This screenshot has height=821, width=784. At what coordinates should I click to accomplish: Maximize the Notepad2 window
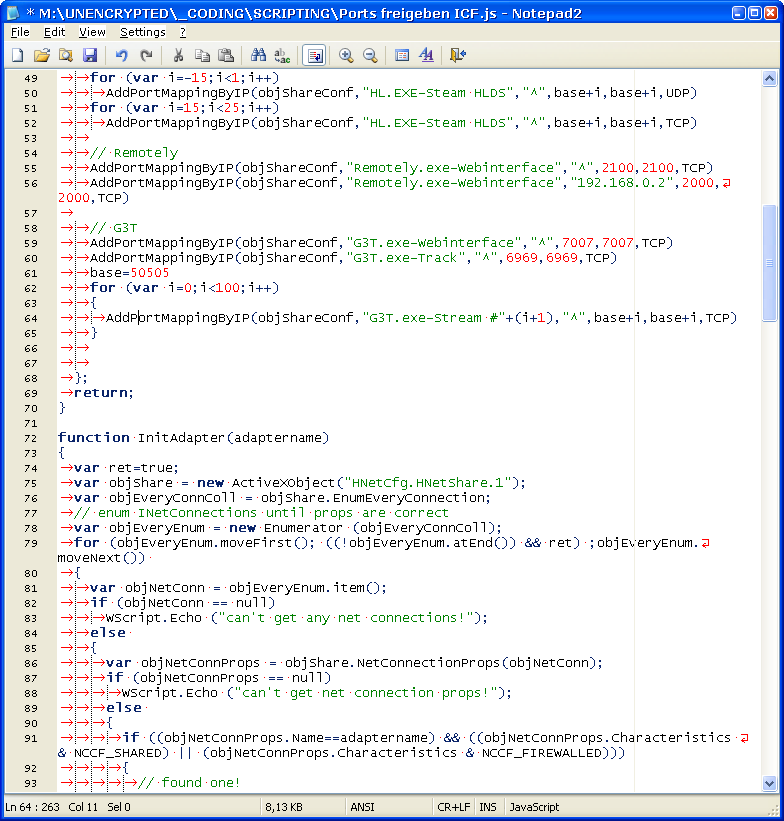tap(755, 13)
